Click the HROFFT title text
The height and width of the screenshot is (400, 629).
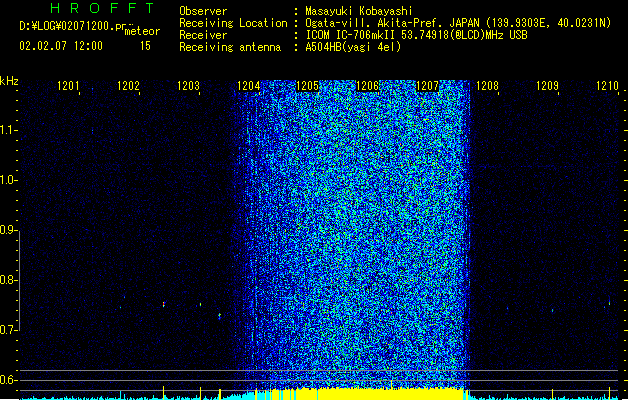point(102,8)
